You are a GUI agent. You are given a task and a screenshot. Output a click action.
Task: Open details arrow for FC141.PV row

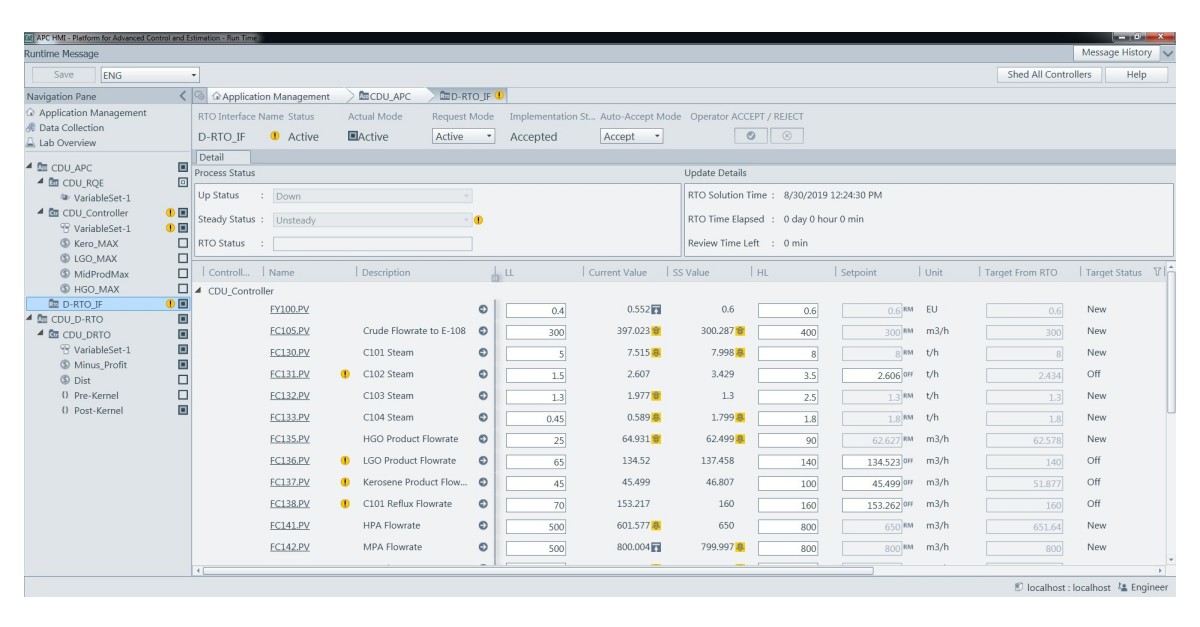484,526
